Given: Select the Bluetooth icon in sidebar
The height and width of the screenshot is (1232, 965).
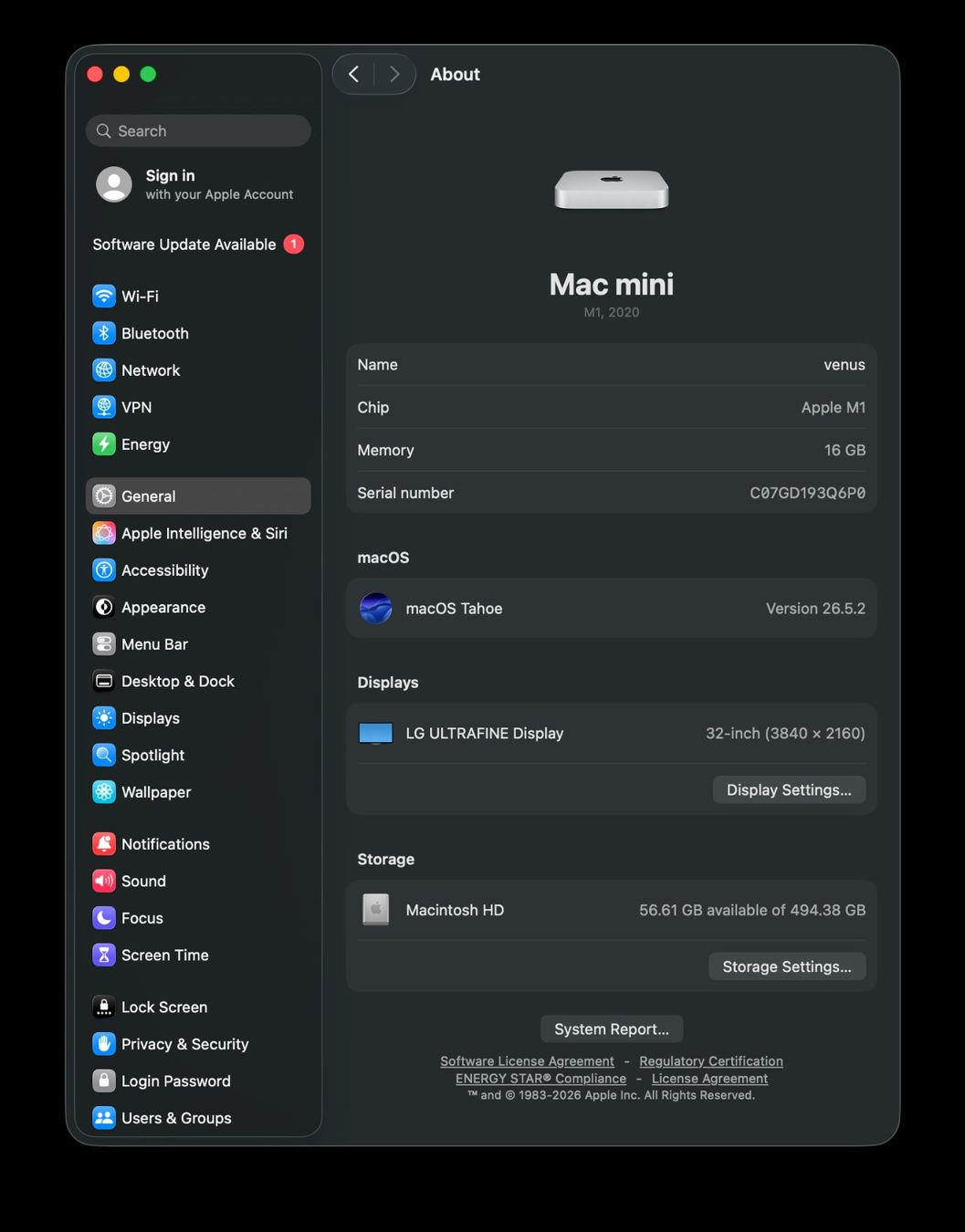Looking at the screenshot, I should click(104, 333).
